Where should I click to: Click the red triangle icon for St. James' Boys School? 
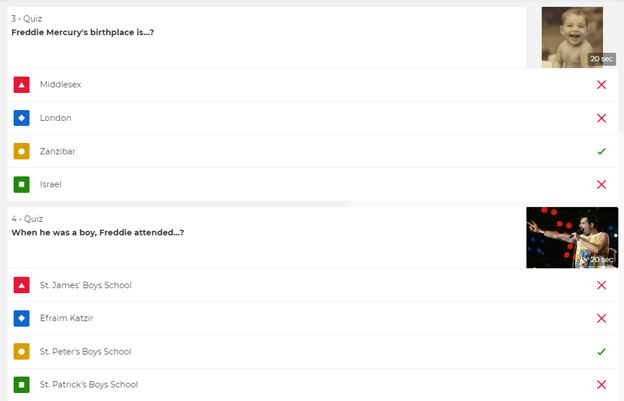point(21,286)
